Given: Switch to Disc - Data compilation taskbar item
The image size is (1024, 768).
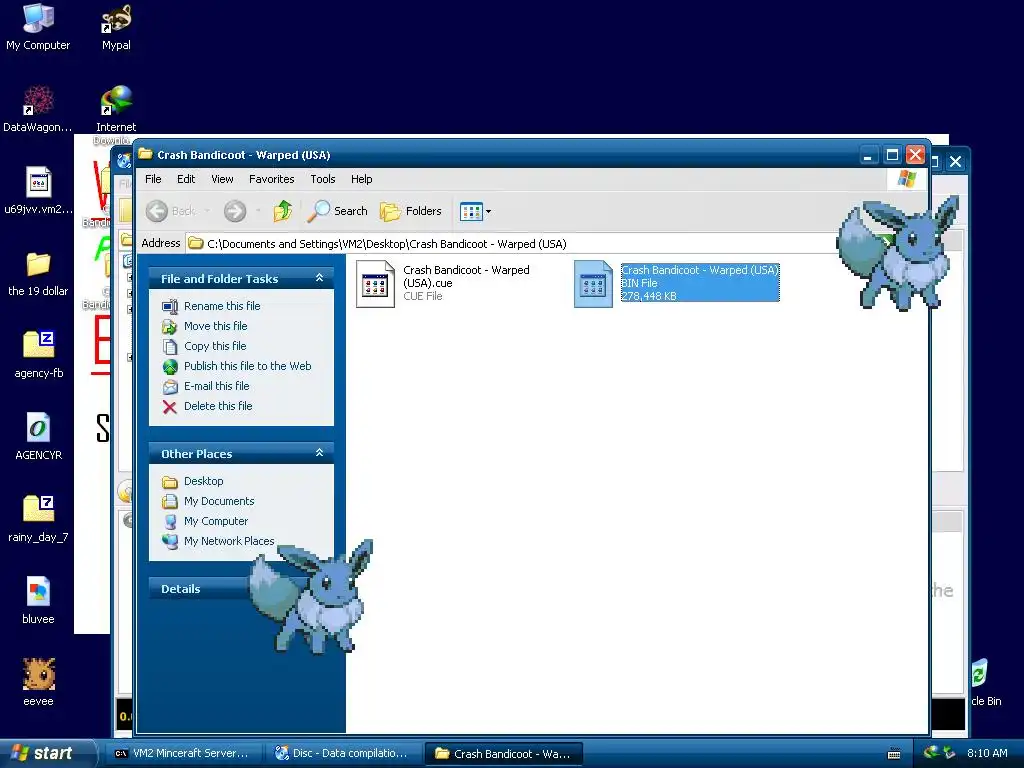Looking at the screenshot, I should [x=342, y=754].
